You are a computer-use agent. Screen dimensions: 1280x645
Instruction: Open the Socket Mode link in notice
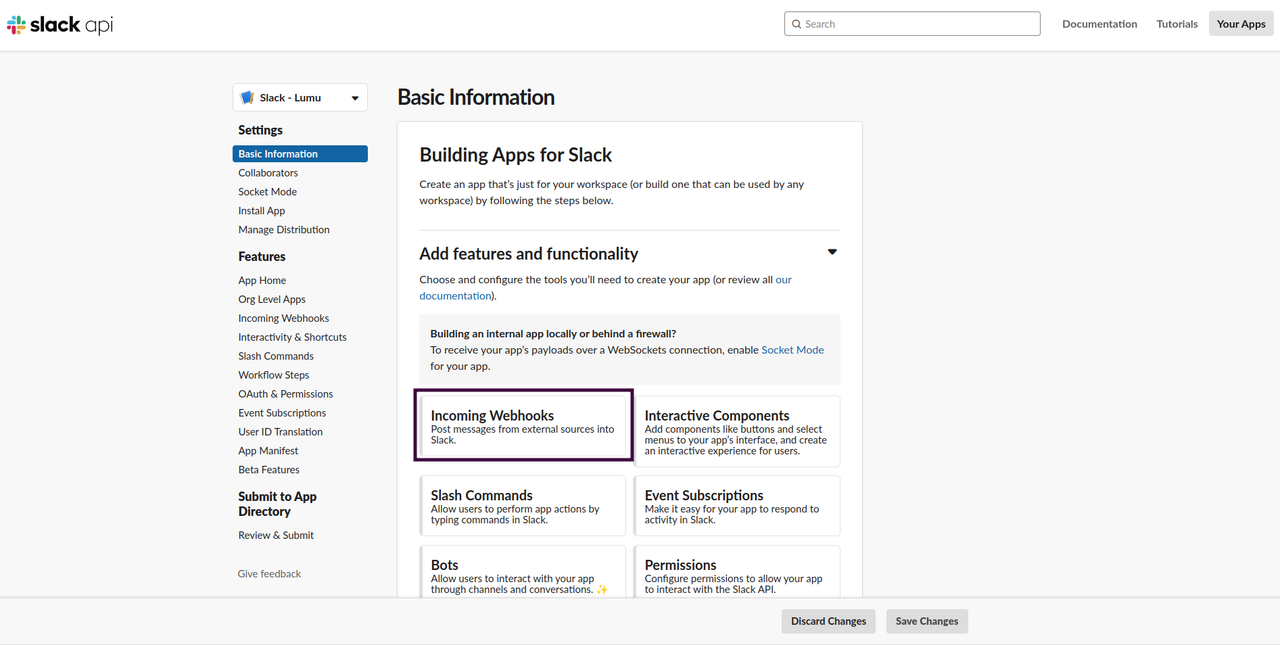click(x=792, y=350)
